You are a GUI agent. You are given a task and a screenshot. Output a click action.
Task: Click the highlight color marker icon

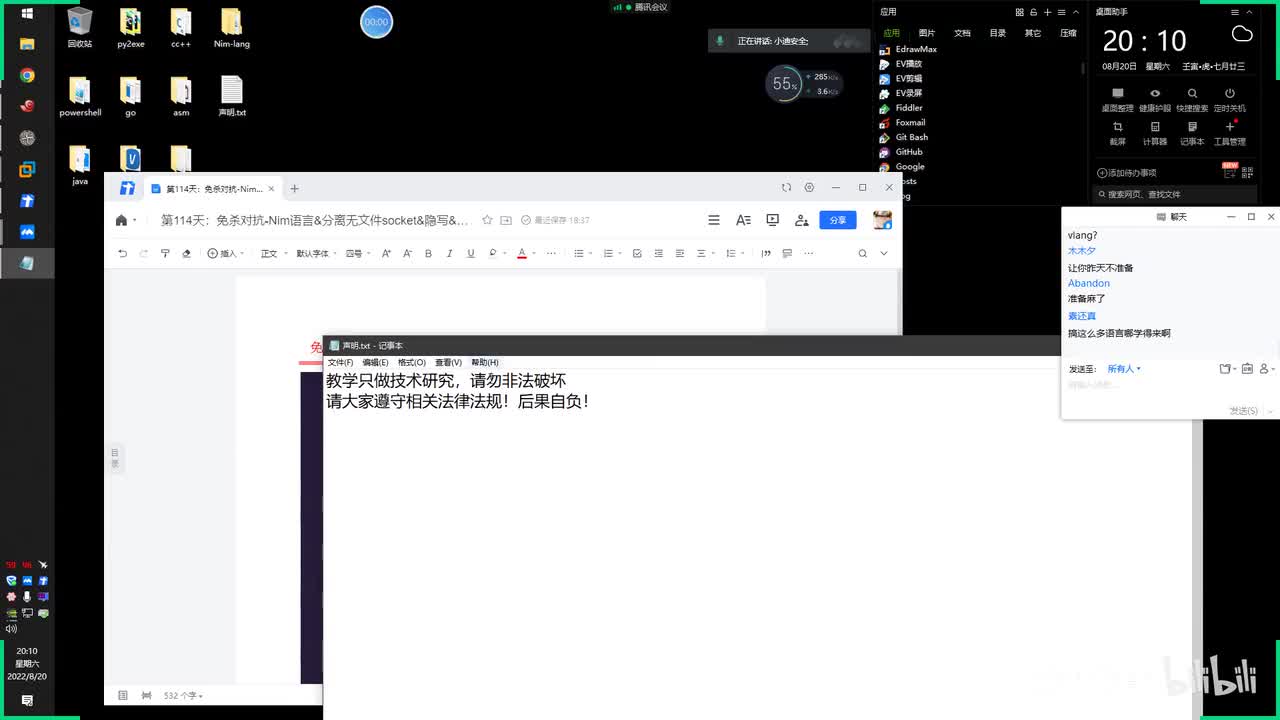pyautogui.click(x=493, y=254)
